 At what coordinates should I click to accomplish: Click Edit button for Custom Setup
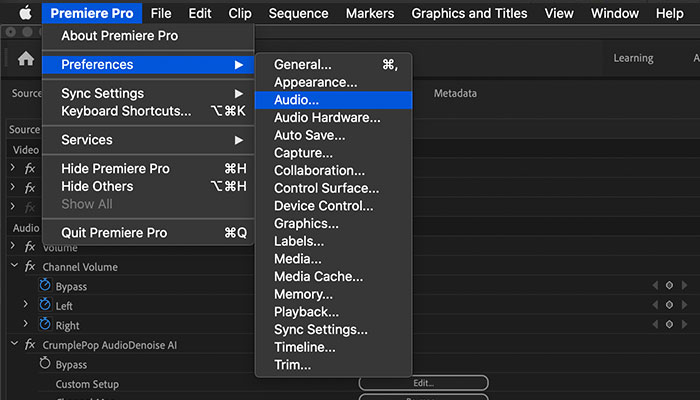coord(423,383)
